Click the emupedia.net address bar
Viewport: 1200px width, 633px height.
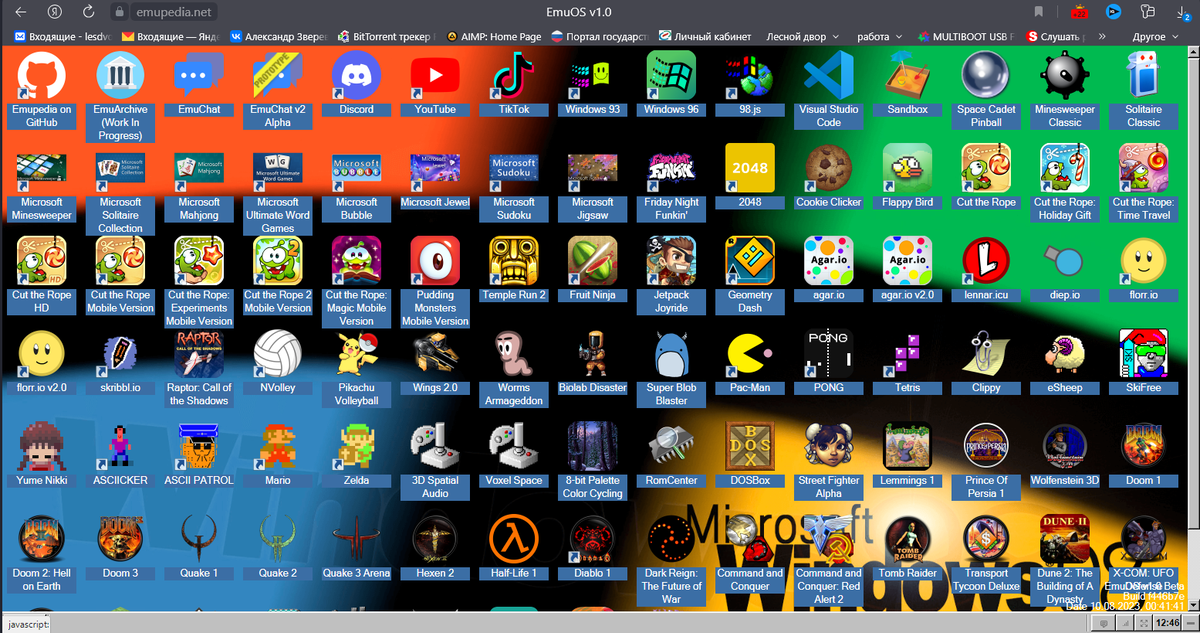coord(173,12)
